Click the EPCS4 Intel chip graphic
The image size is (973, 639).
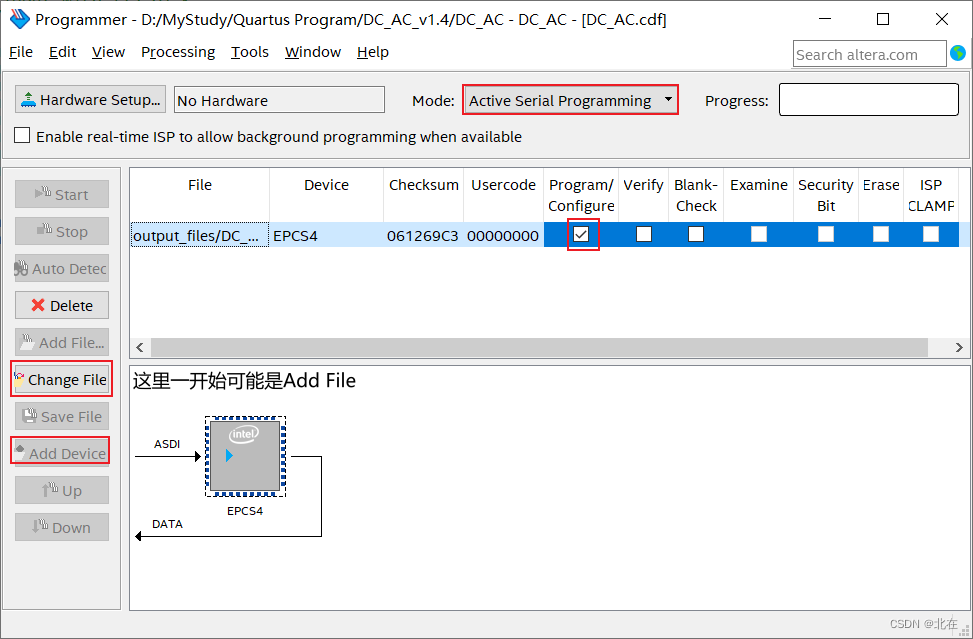pos(245,456)
